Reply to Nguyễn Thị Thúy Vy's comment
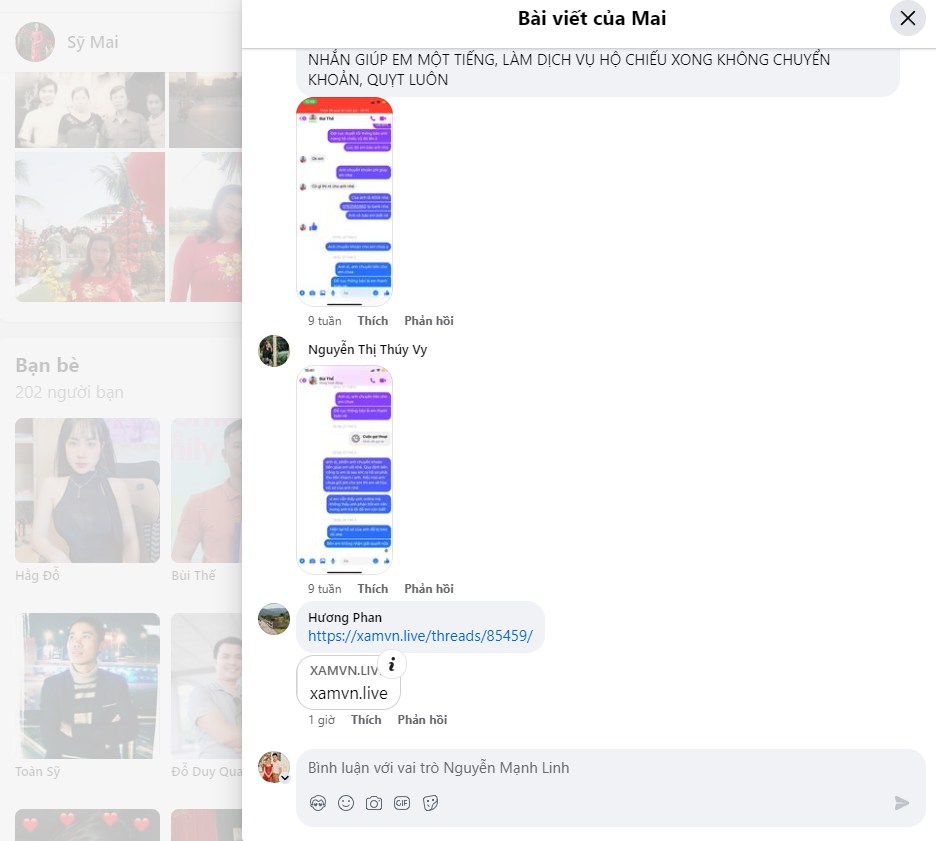936x841 pixels. pos(429,589)
